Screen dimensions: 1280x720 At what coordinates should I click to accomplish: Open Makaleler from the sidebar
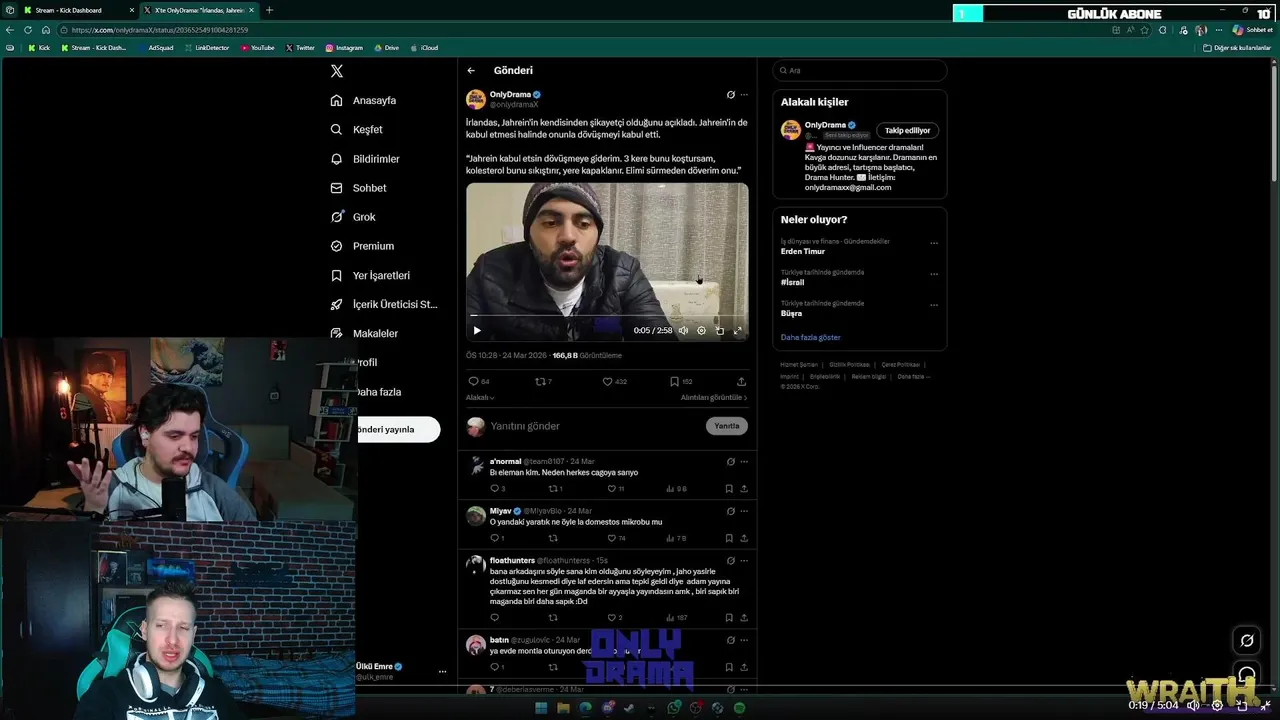click(x=364, y=333)
